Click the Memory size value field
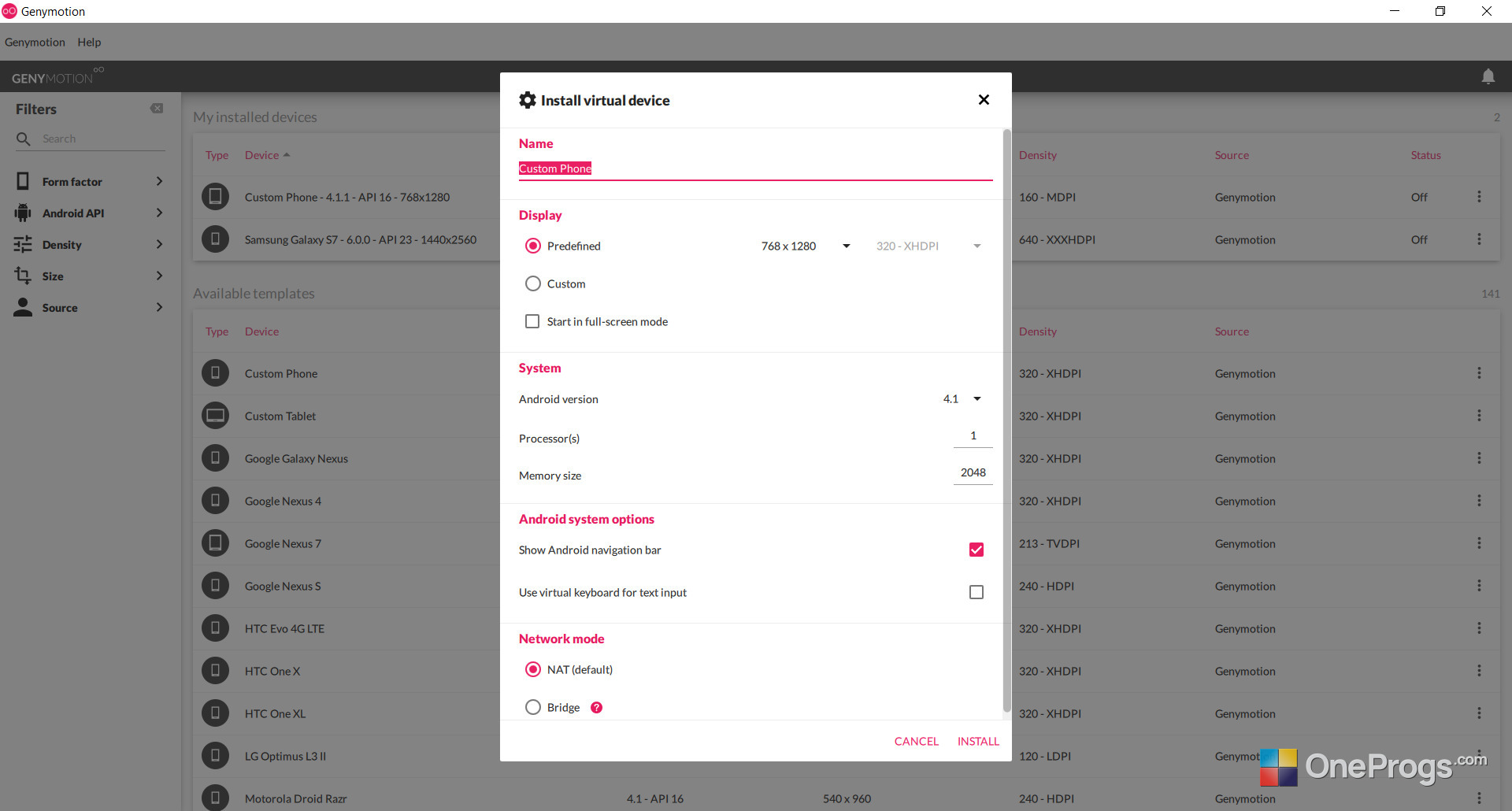This screenshot has height=811, width=1512. pos(973,472)
